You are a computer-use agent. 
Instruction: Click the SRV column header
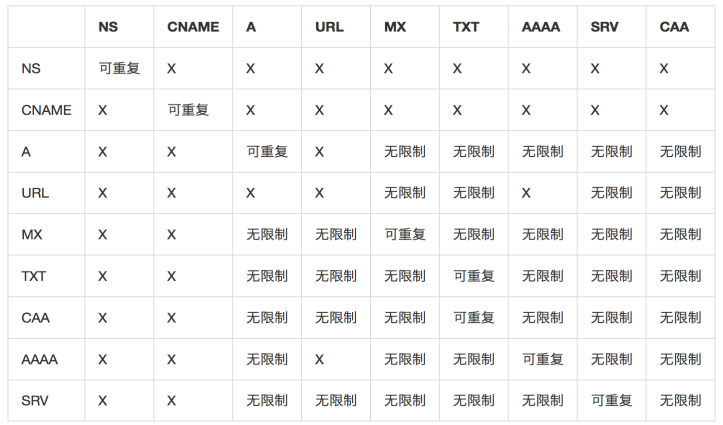click(605, 27)
